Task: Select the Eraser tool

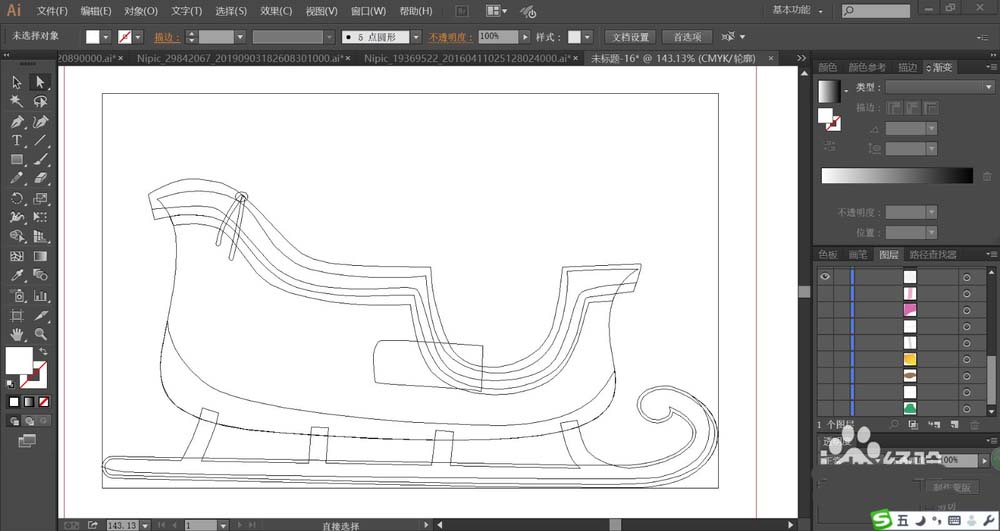Action: coord(40,178)
